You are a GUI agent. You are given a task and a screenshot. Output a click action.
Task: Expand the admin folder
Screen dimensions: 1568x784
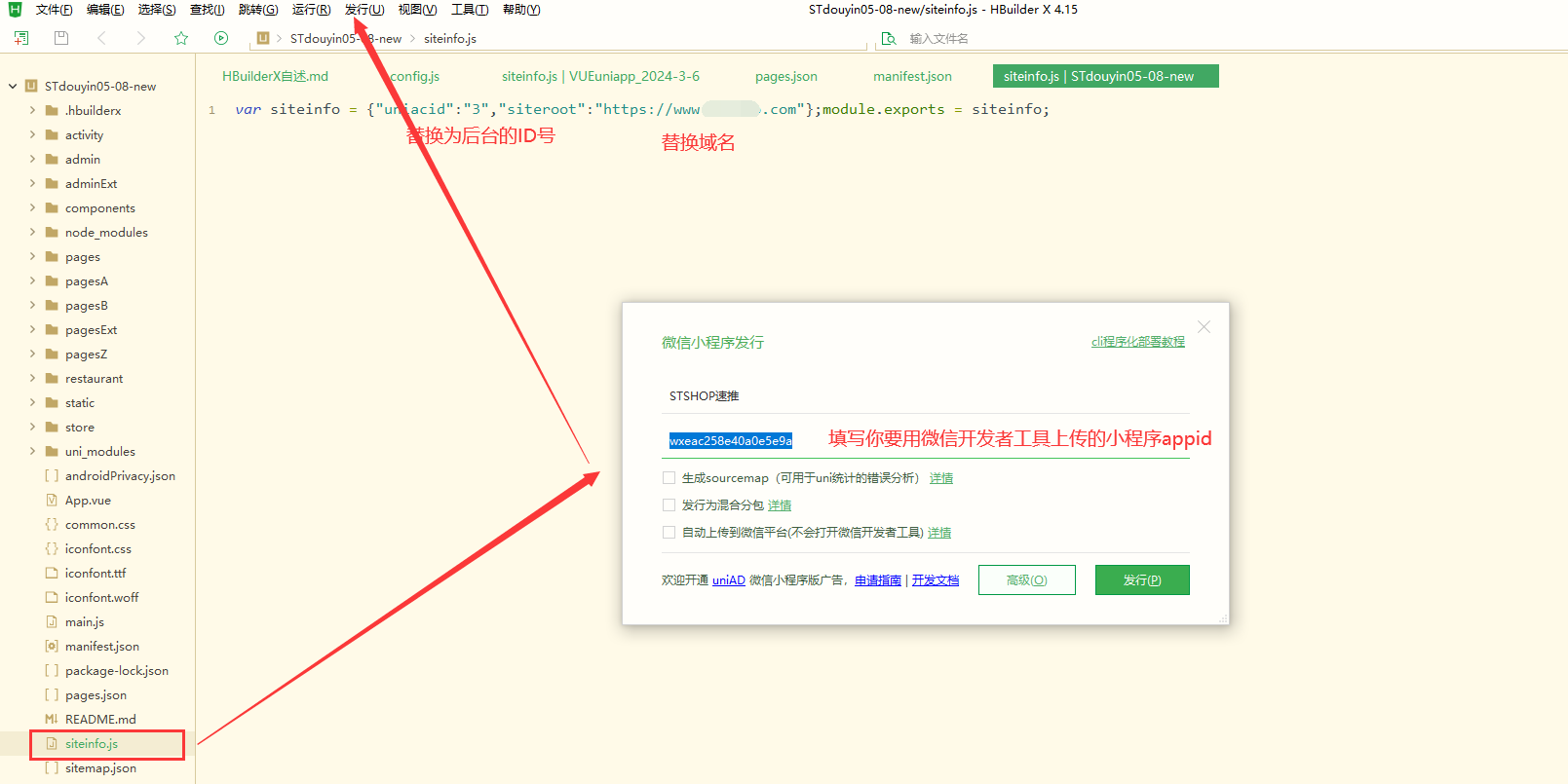click(x=32, y=159)
